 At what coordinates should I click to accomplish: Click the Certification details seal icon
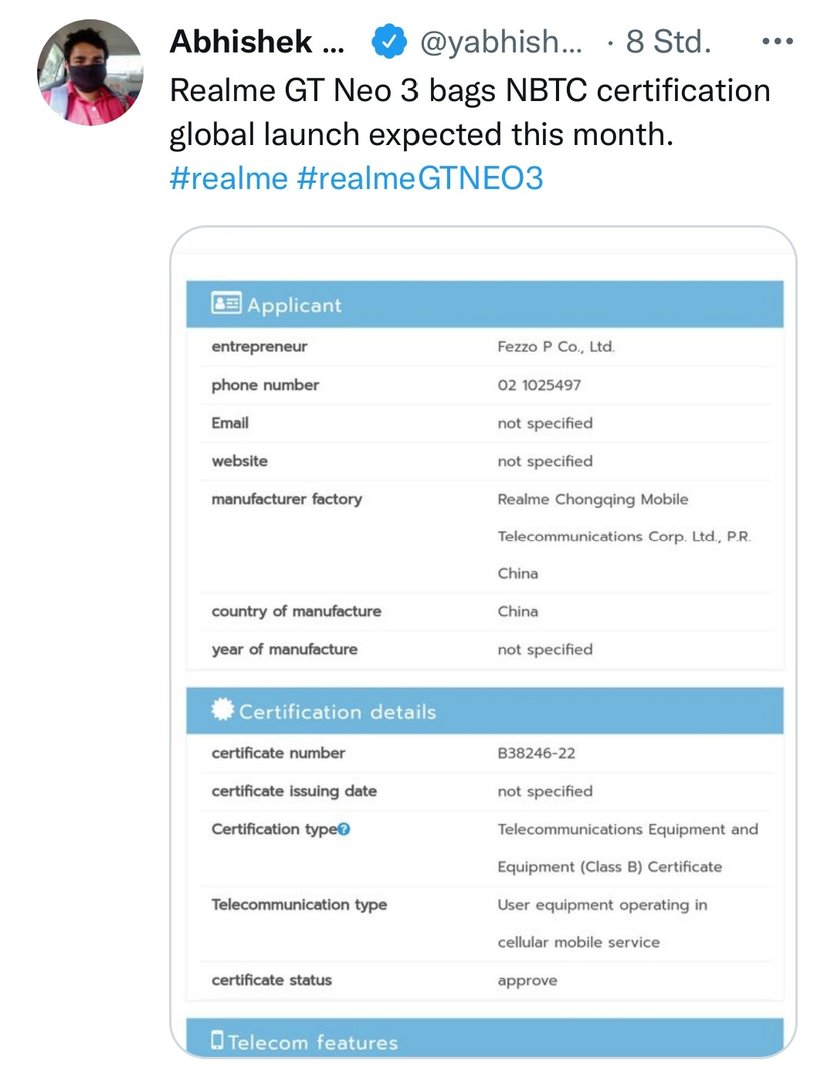click(x=223, y=710)
